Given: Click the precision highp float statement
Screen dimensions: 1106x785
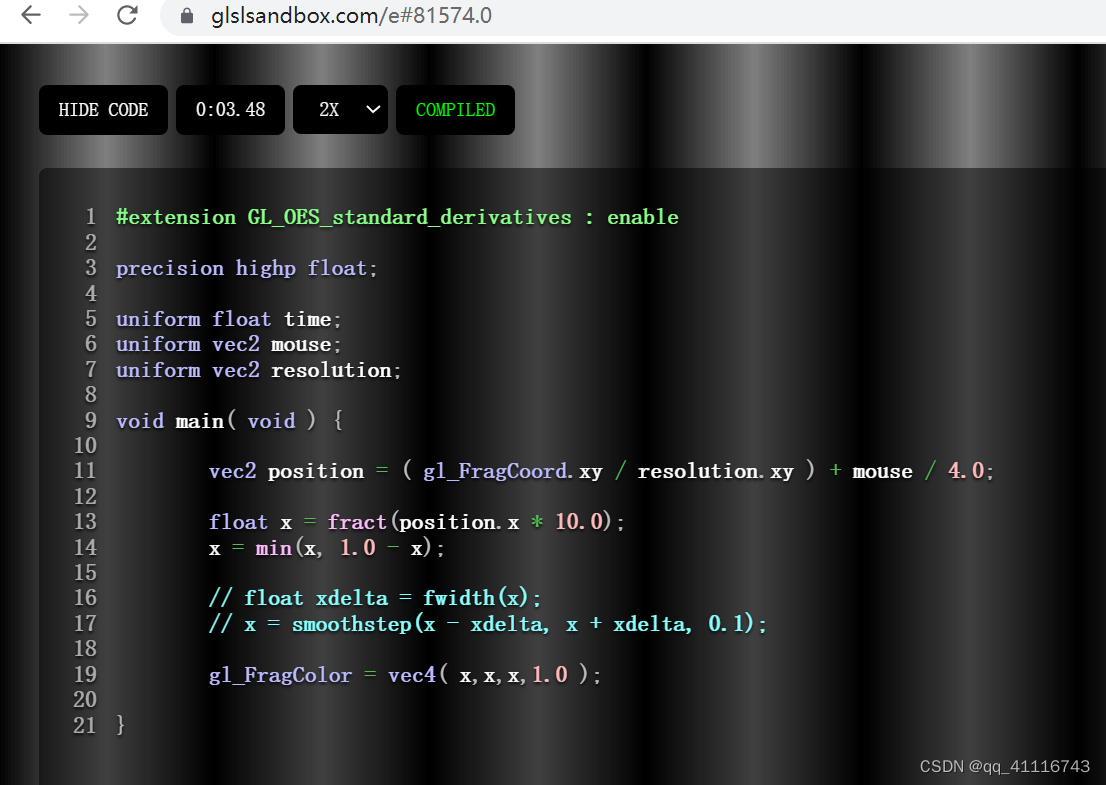Looking at the screenshot, I should point(244,268).
